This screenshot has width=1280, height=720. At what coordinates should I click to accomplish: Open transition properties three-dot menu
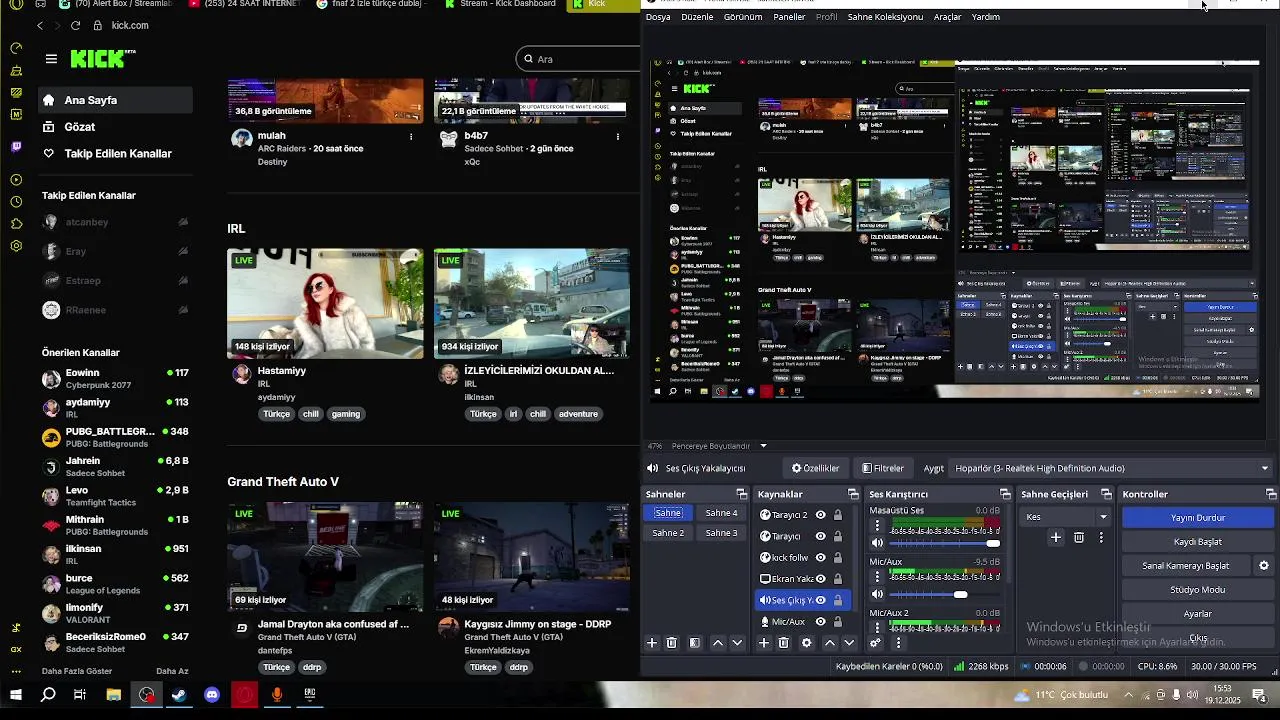pos(1101,538)
